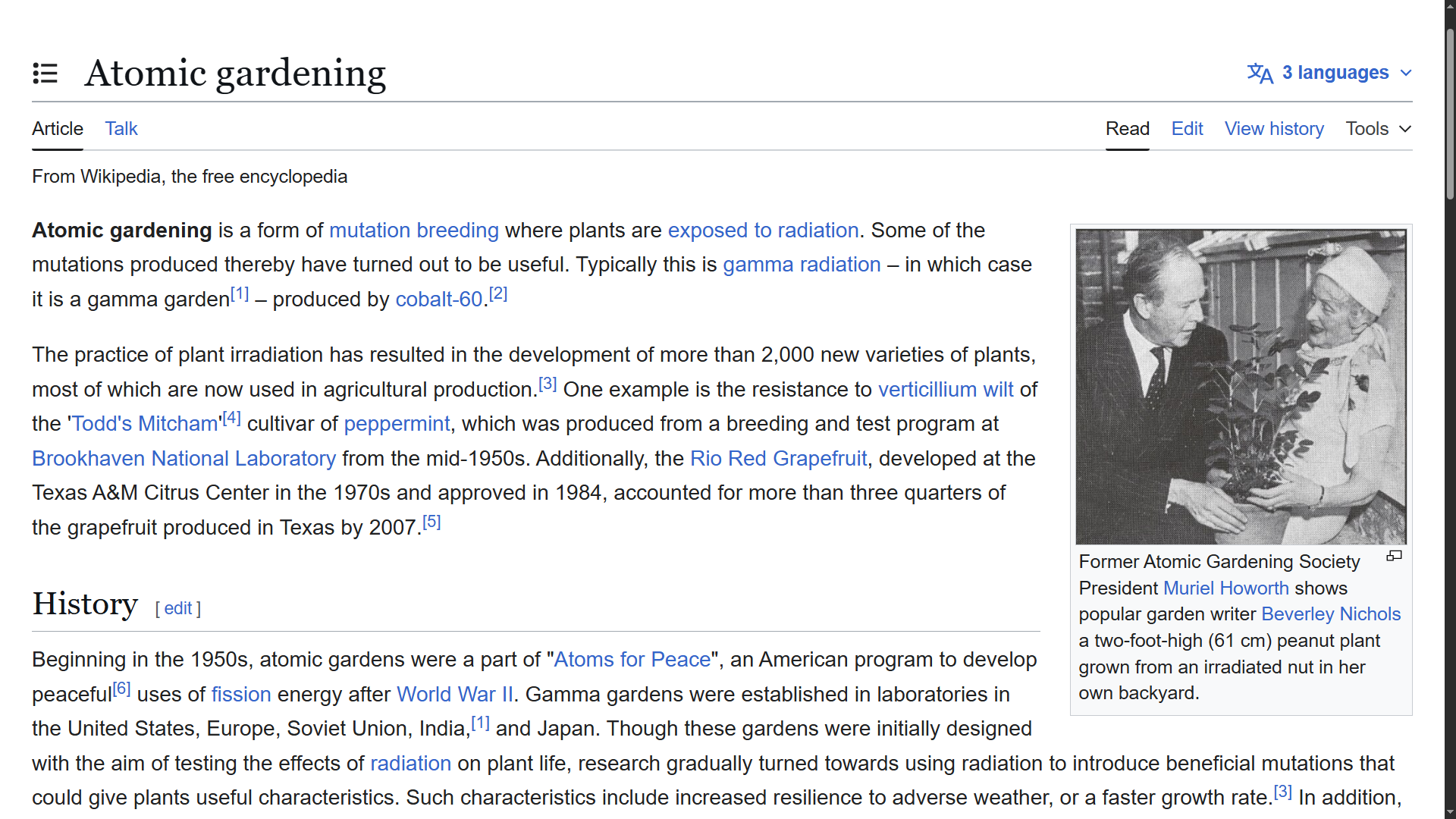Screen dimensions: 1456x819
Task: Open the peanut plant photo thumbnail
Action: [x=1241, y=387]
